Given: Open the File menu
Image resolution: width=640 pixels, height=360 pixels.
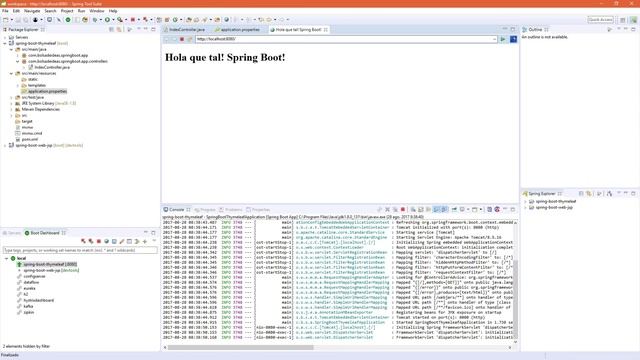Looking at the screenshot, I should click(x=5, y=11).
